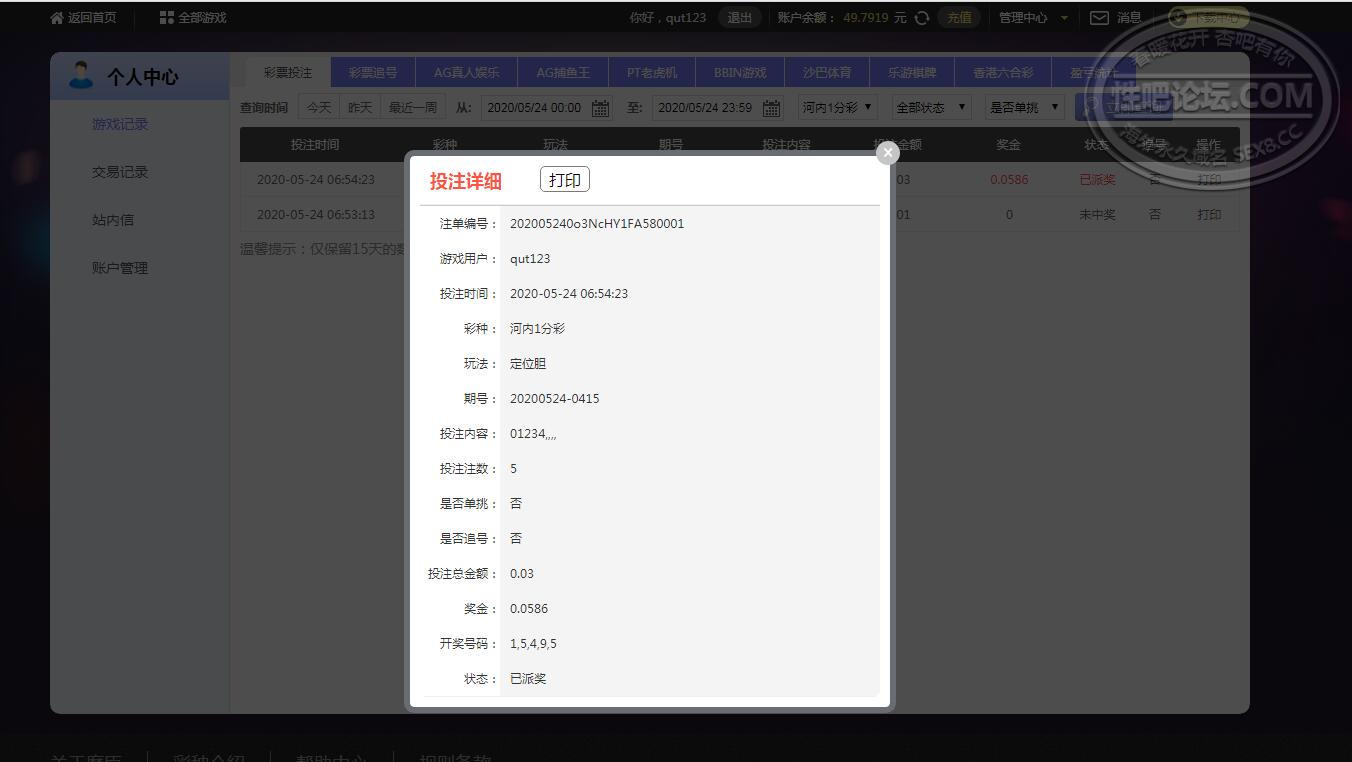Switch to the 彩票投注 tab
Viewport: 1352px width, 762px height.
coord(288,73)
